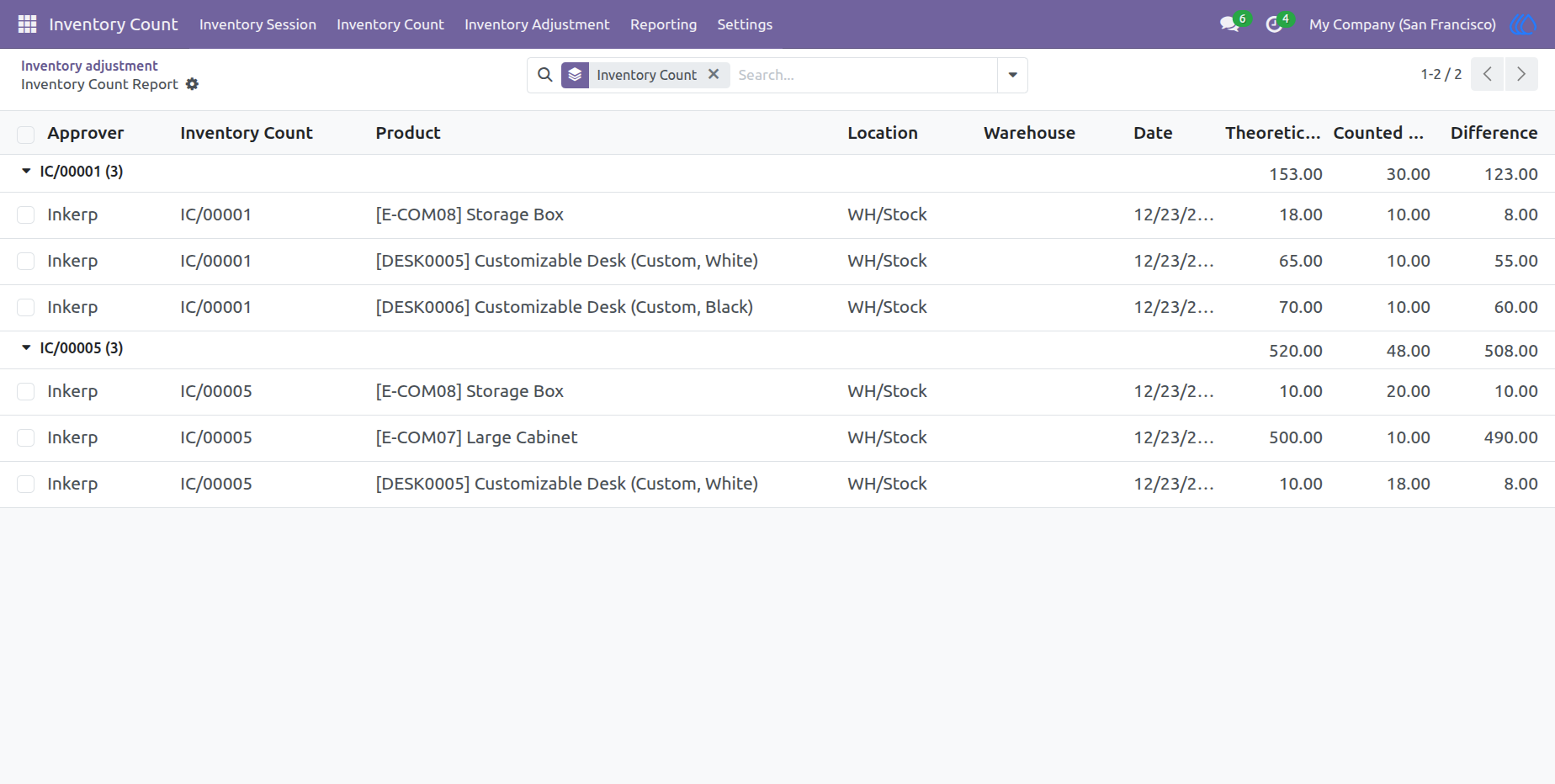Click the Inventory Count group-by layers icon

(575, 75)
